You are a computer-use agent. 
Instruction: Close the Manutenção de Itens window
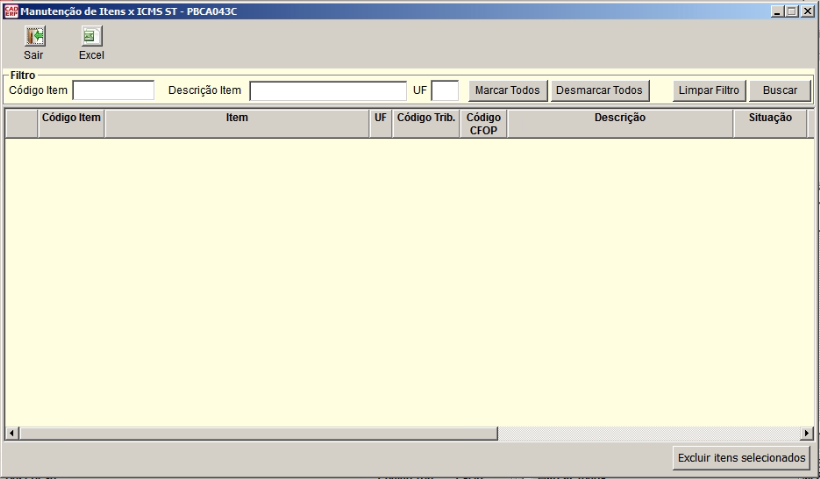pyautogui.click(x=806, y=11)
